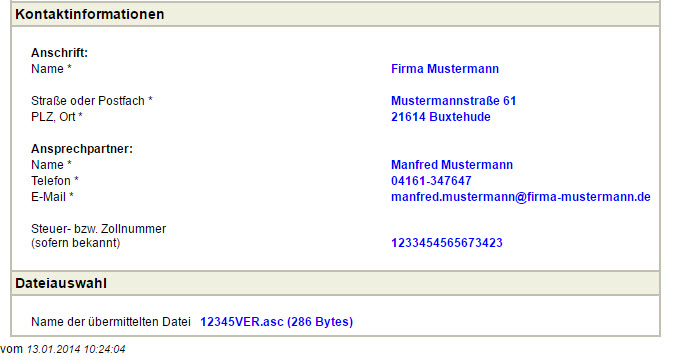Click the Name der übermittelten Datei label
Screen dimensions: 674x361
click(x=110, y=322)
